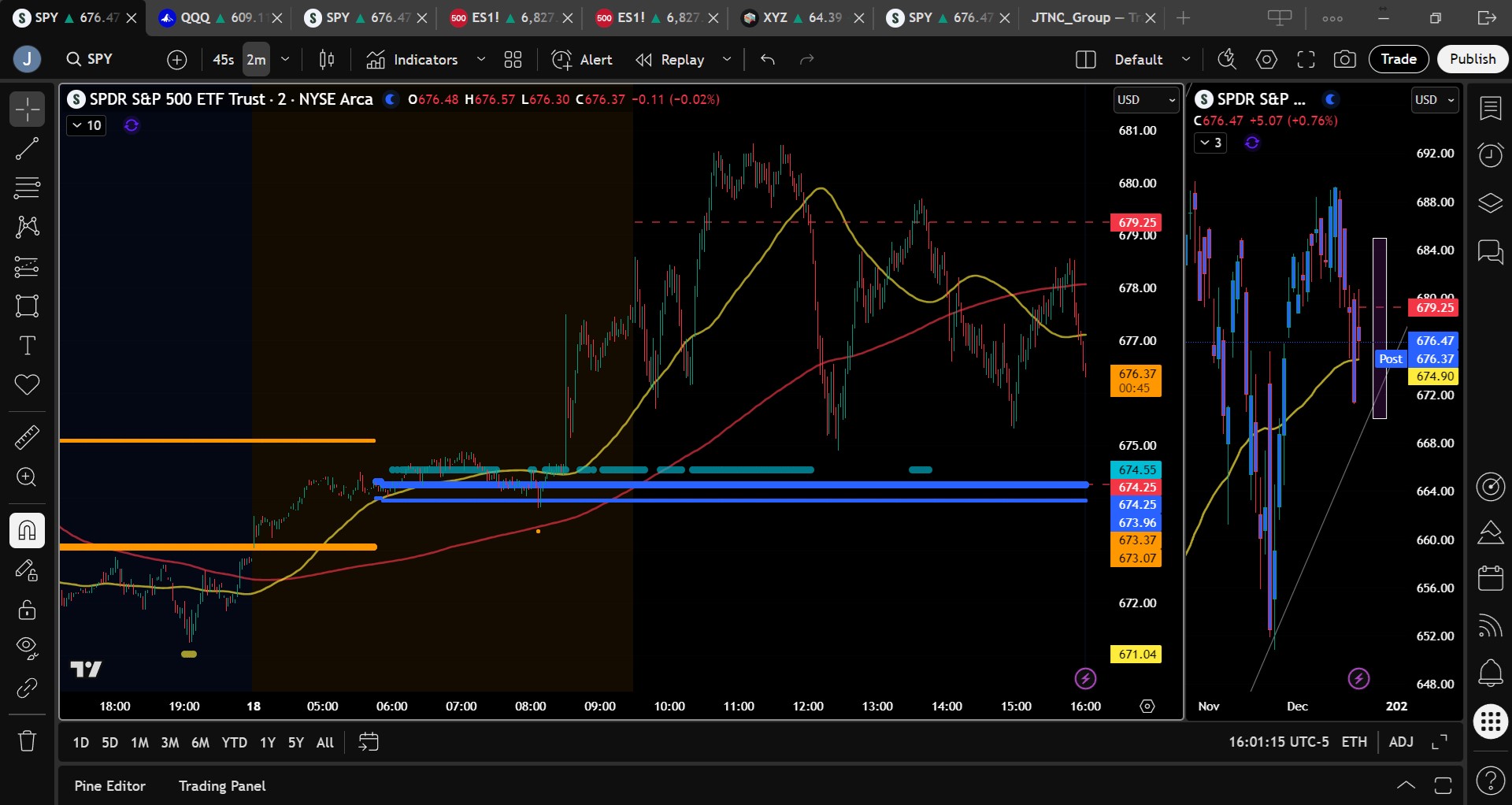The width and height of the screenshot is (1512, 805).
Task: Select the geometric shapes tool
Action: pos(27,306)
